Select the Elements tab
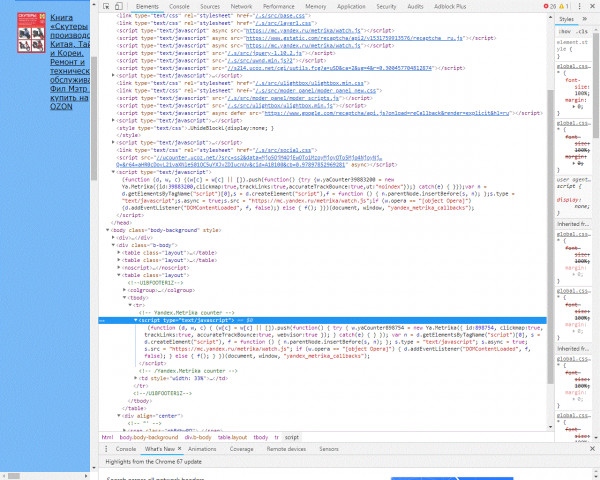The image size is (600, 480). 147,7
